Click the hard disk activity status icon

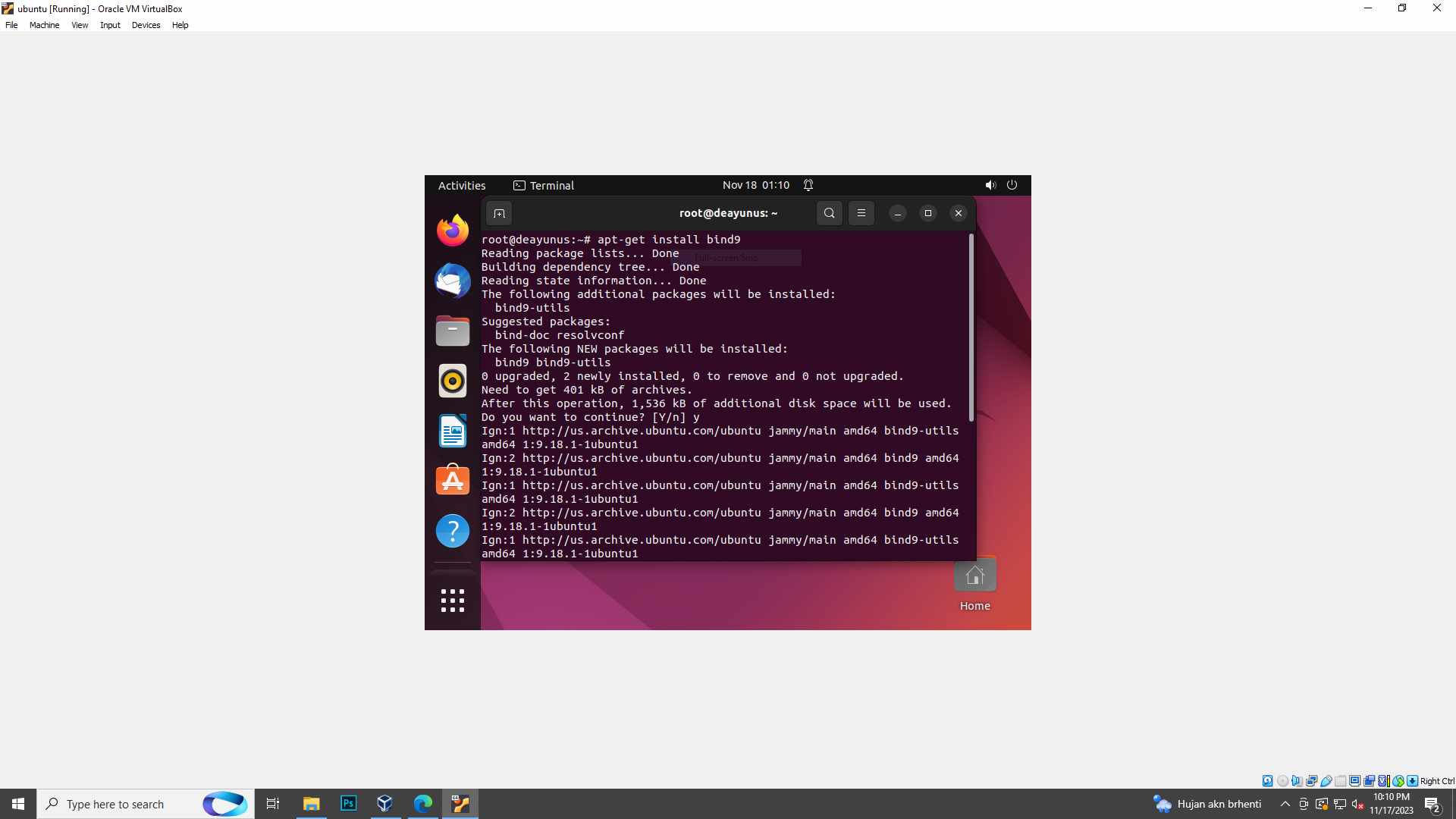point(1268,781)
